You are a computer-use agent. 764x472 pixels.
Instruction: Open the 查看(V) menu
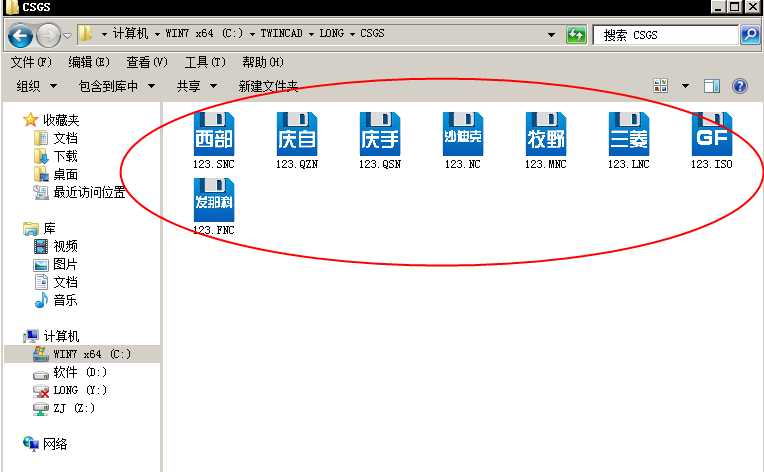pyautogui.click(x=147, y=62)
